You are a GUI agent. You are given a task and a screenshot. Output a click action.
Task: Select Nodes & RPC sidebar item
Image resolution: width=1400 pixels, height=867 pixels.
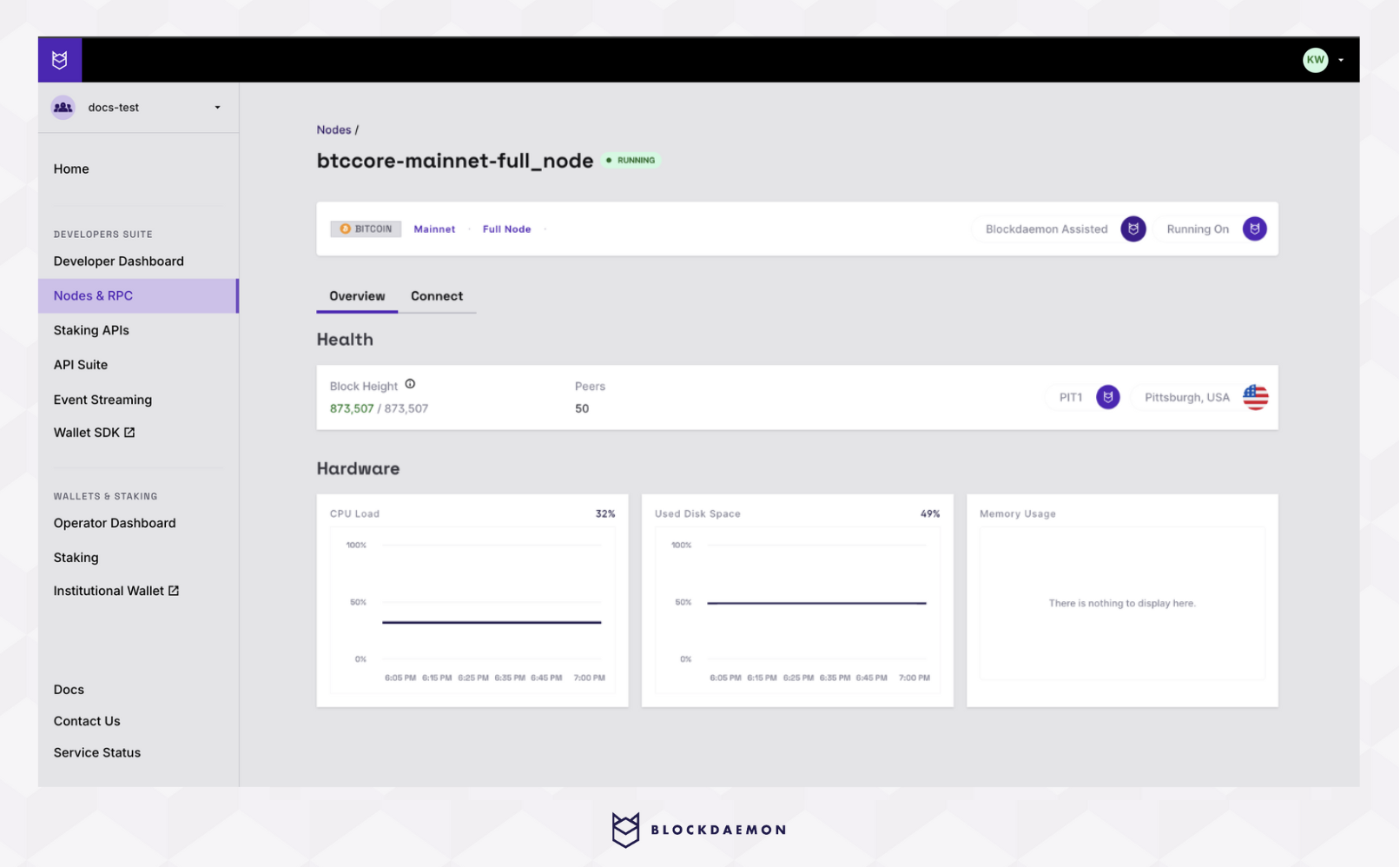[138, 296]
